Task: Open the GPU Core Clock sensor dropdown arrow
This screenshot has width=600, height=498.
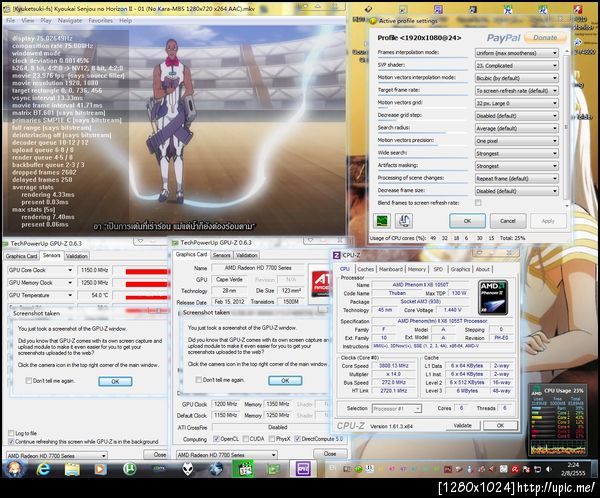Action: click(70, 270)
